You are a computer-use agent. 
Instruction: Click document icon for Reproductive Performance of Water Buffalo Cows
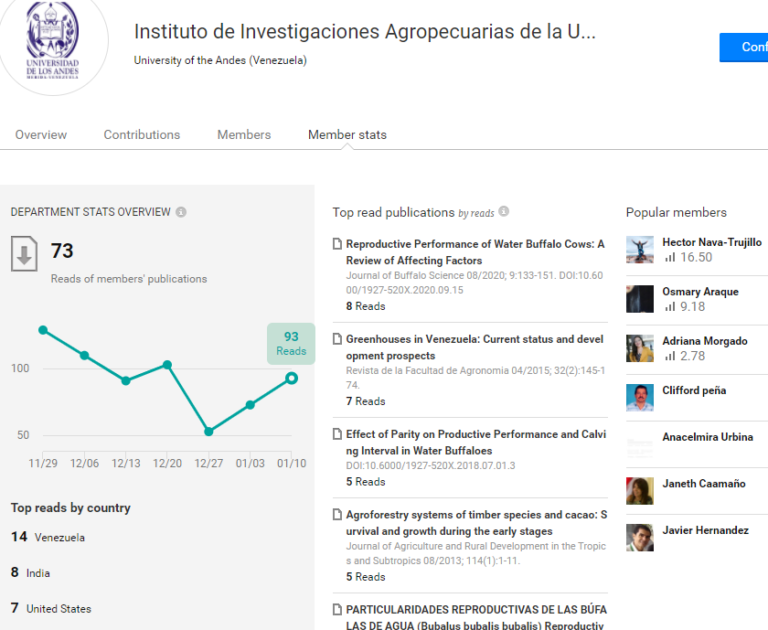[x=337, y=243]
